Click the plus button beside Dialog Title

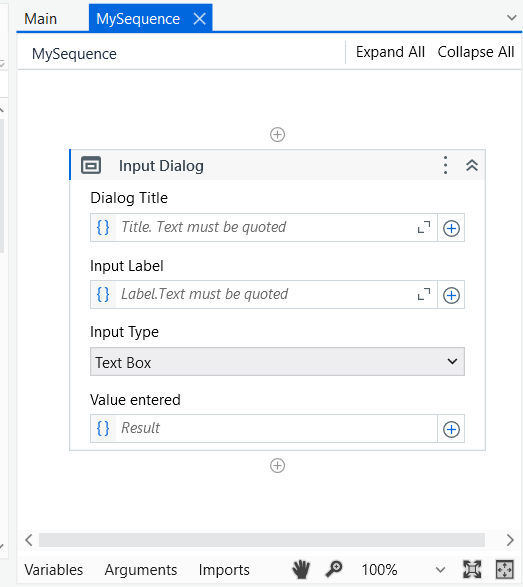pos(451,228)
